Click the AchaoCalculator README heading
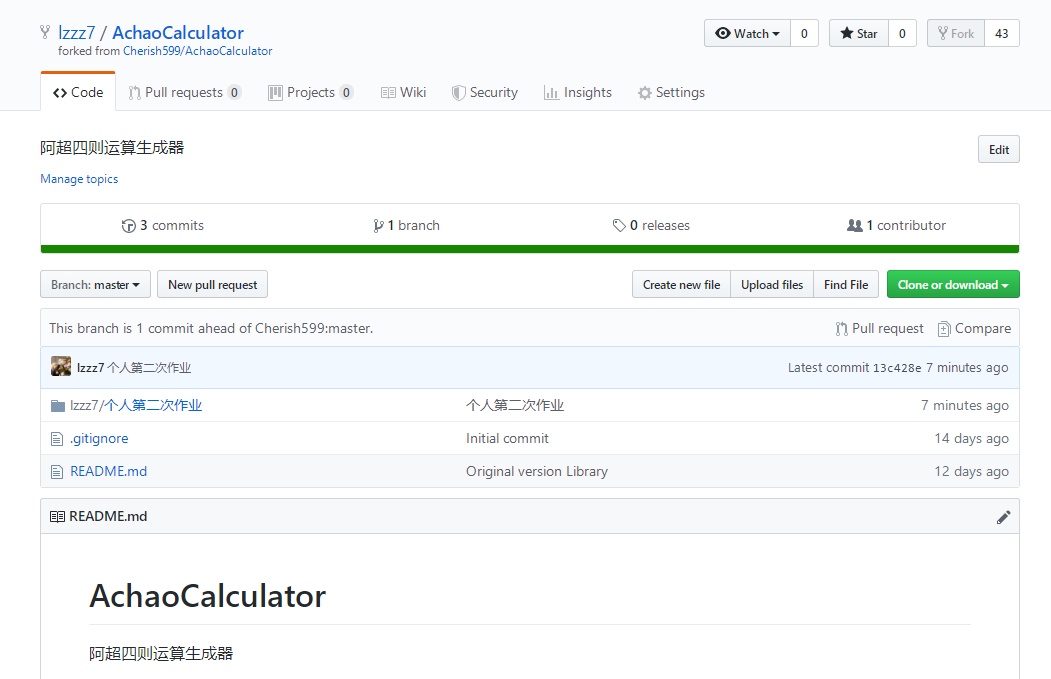This screenshot has width=1051, height=679. 208,596
